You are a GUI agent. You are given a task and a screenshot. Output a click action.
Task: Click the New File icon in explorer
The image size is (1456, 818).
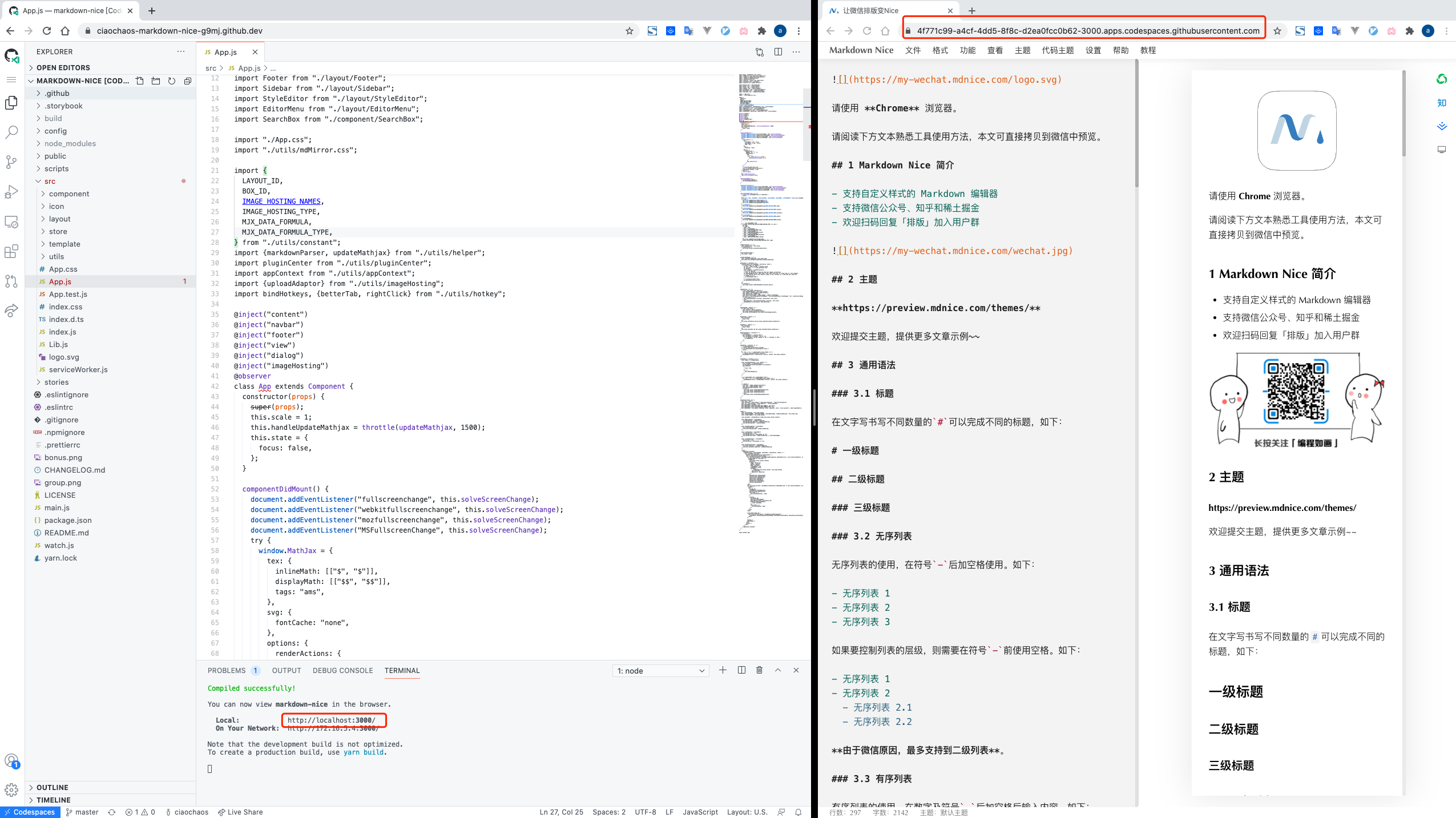pos(140,81)
